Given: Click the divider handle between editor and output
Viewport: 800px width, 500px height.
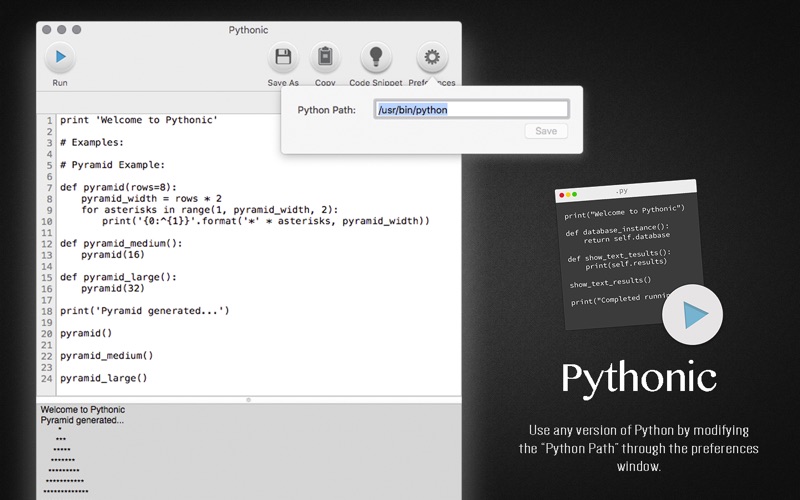Looking at the screenshot, I should click(x=248, y=399).
